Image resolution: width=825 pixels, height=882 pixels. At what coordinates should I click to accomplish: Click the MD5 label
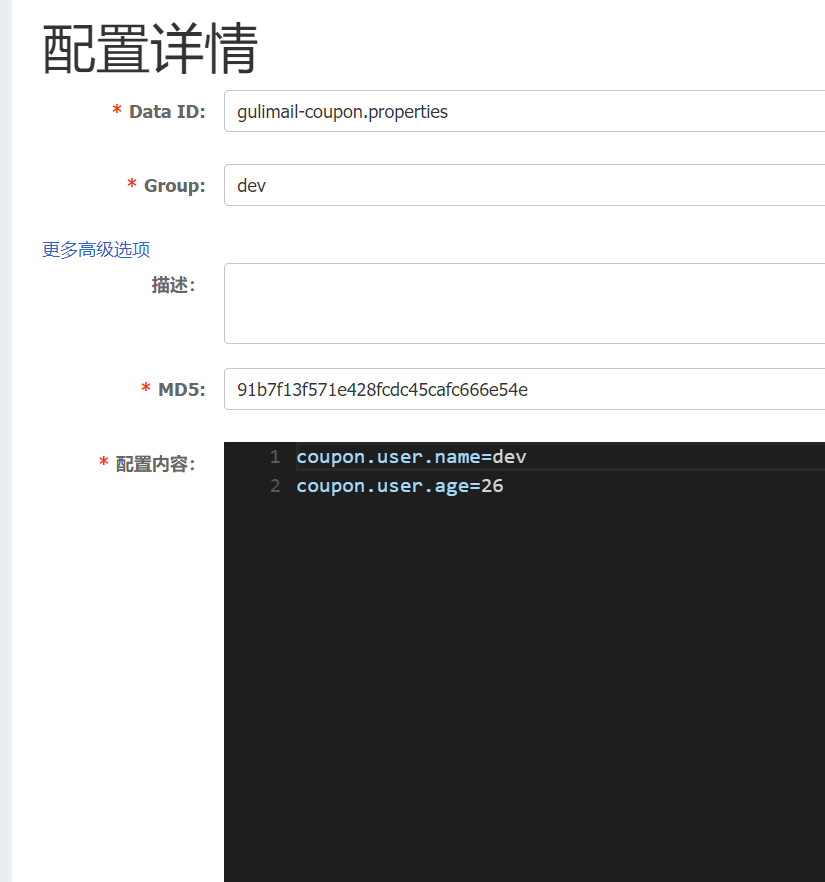point(182,389)
